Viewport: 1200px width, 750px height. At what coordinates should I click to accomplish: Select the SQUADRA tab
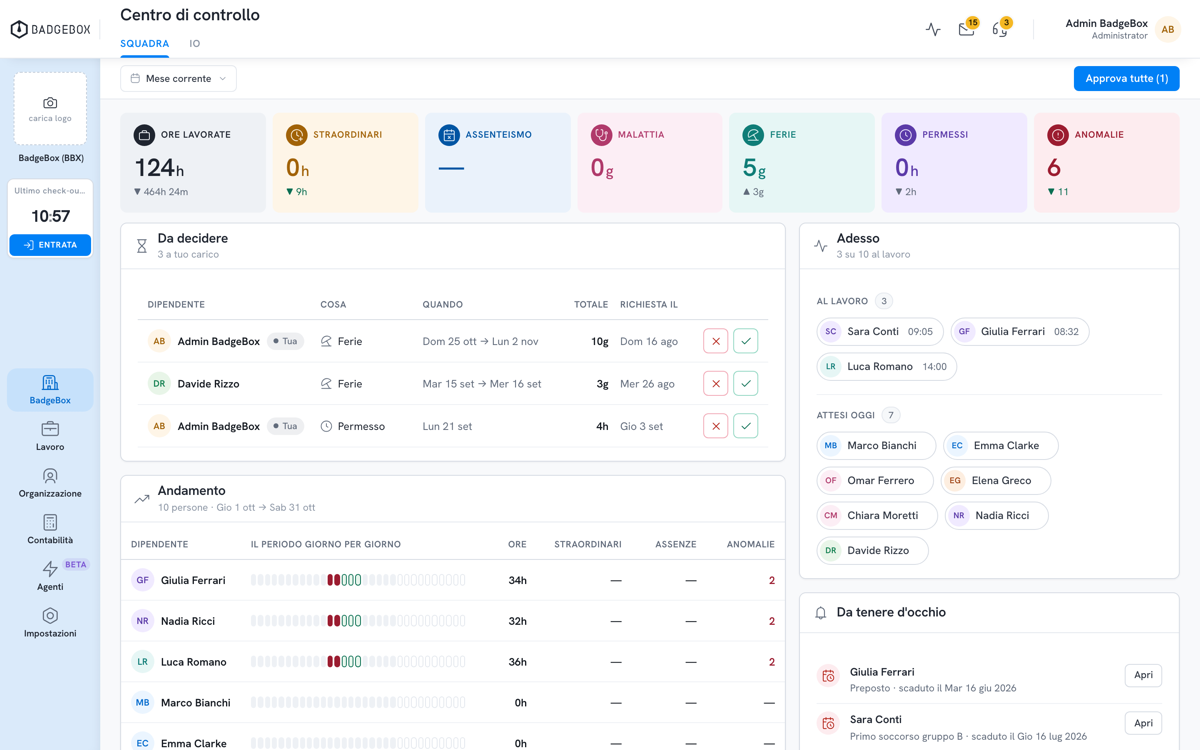pos(145,44)
